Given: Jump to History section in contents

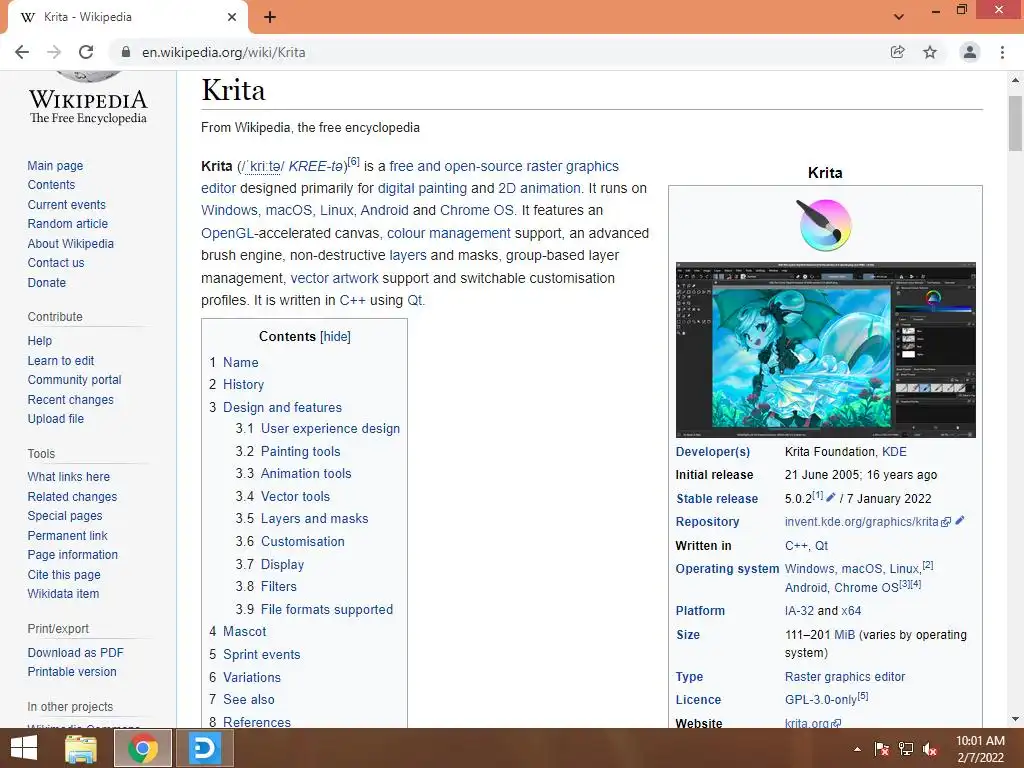Looking at the screenshot, I should 243,385.
